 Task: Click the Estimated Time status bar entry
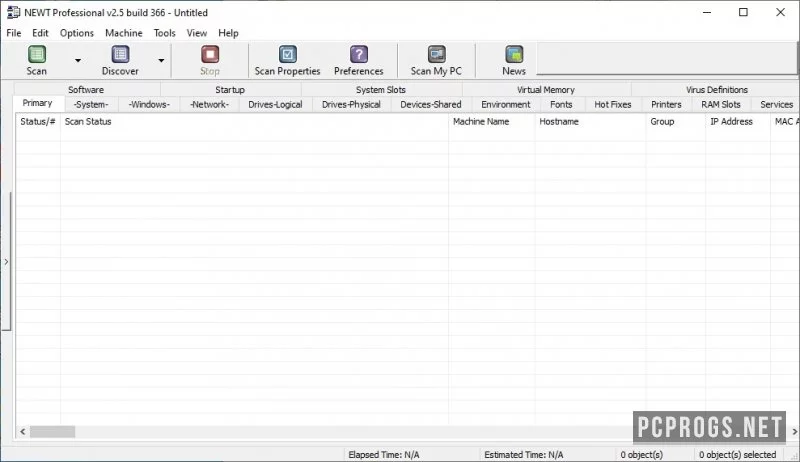tap(524, 455)
